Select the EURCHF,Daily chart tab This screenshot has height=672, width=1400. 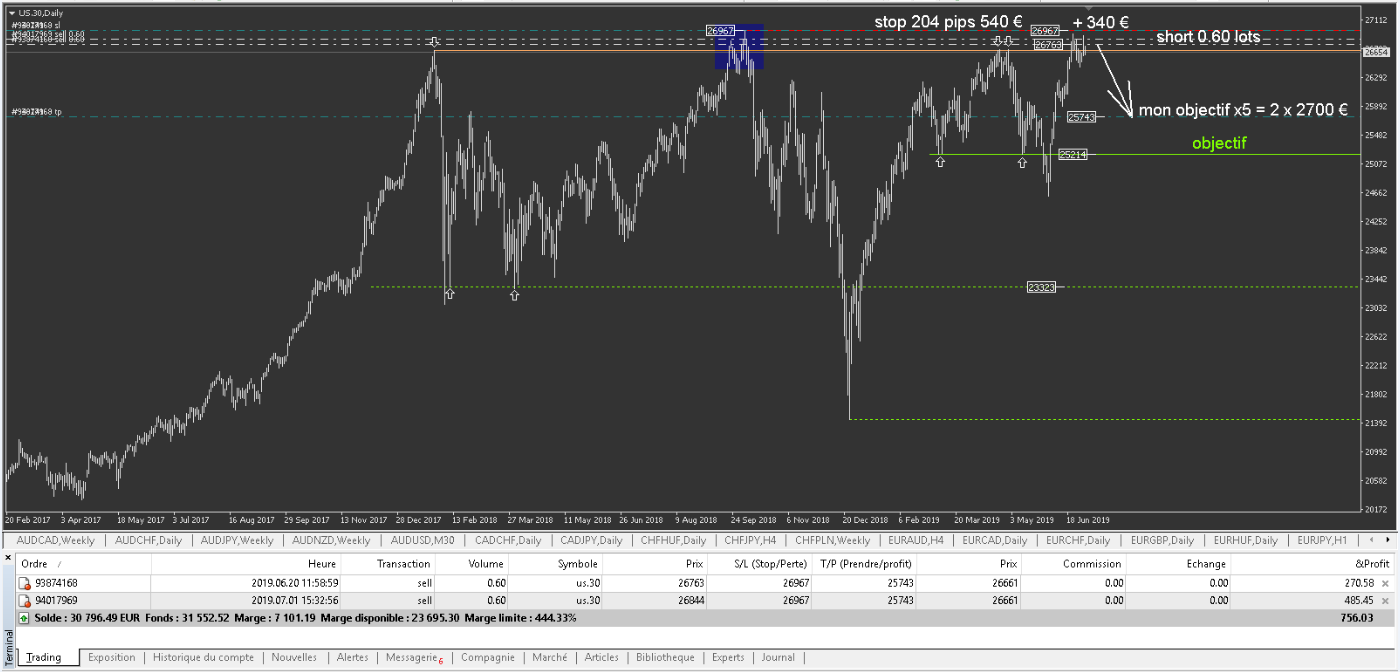click(1078, 541)
